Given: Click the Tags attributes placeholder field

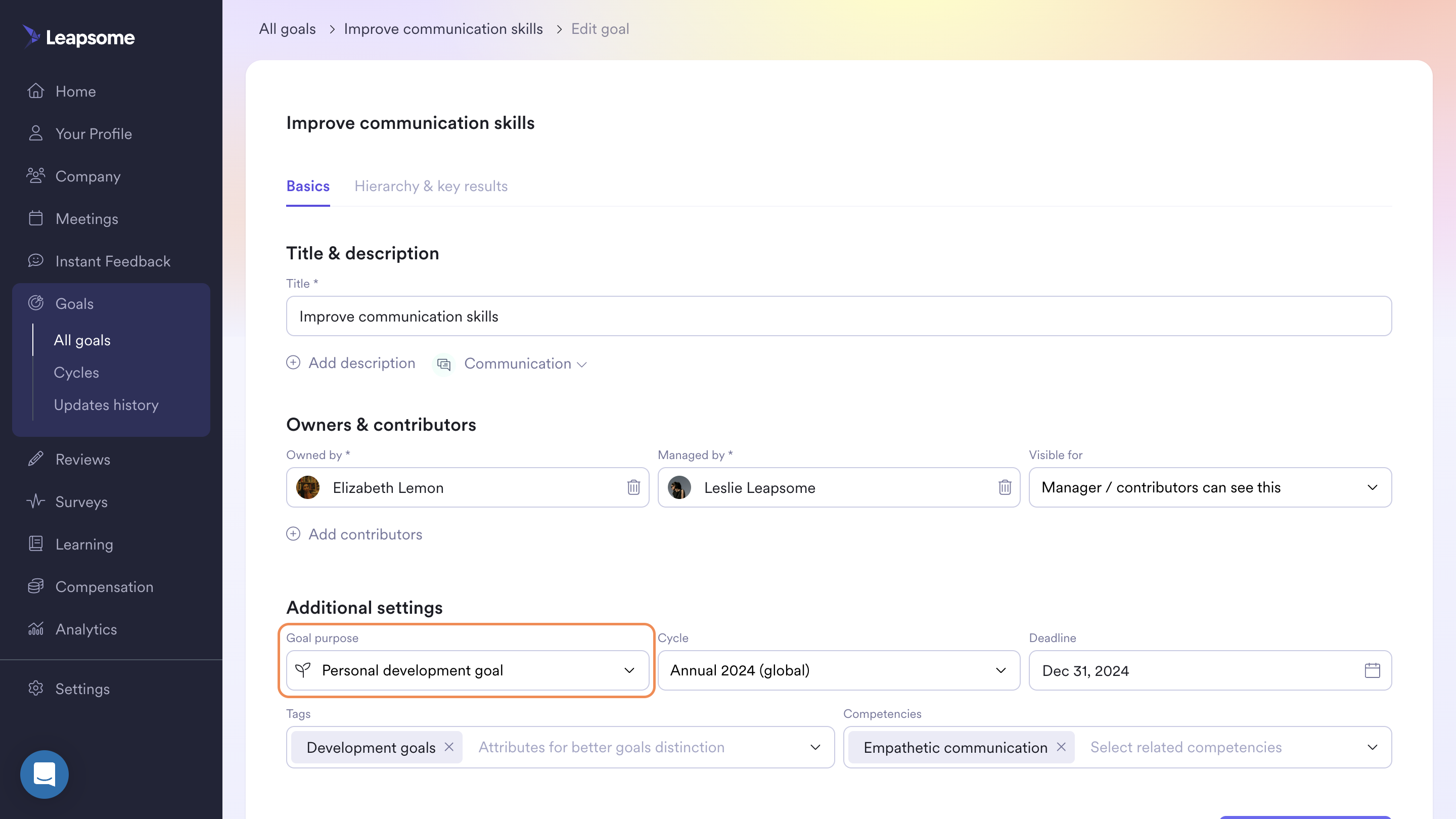Looking at the screenshot, I should [x=602, y=747].
